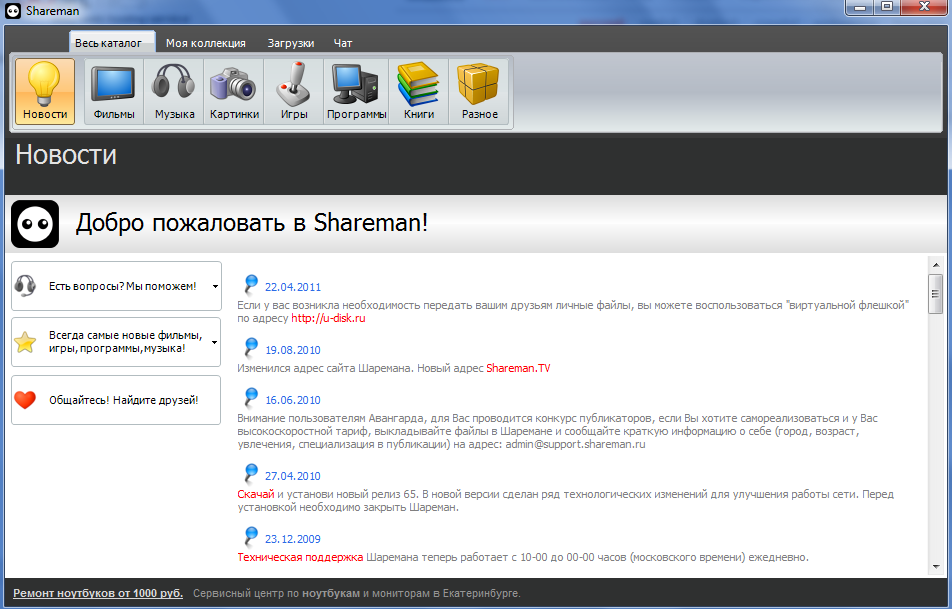Click pin icon next to 19.08.2010
Image resolution: width=952 pixels, height=609 pixels.
(x=251, y=347)
